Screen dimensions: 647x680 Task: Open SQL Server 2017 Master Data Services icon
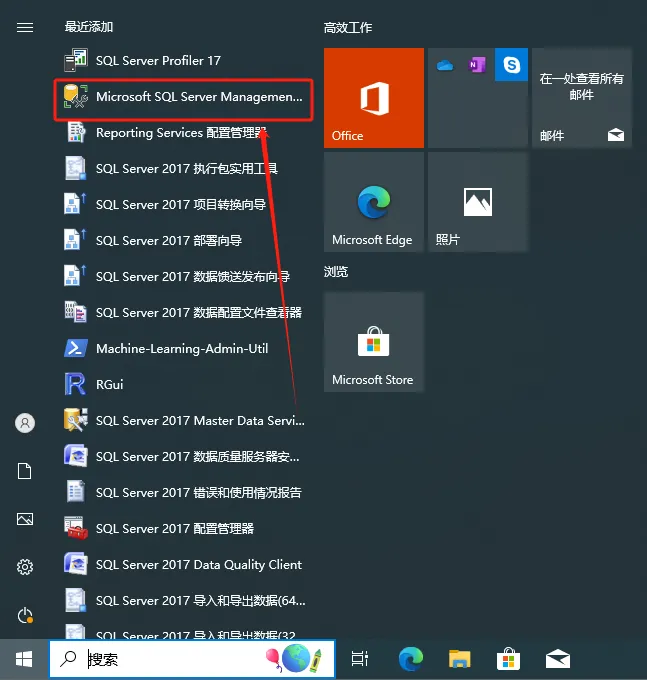click(76, 420)
